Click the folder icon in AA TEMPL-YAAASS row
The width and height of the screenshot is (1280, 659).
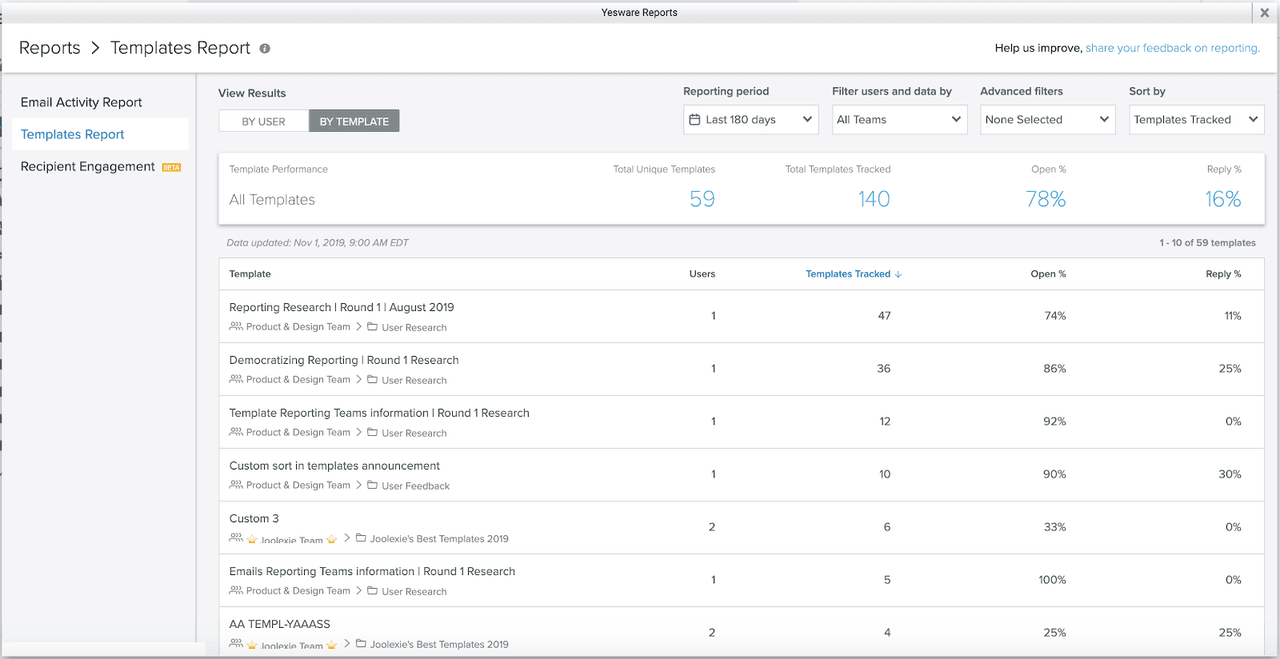[x=361, y=644]
